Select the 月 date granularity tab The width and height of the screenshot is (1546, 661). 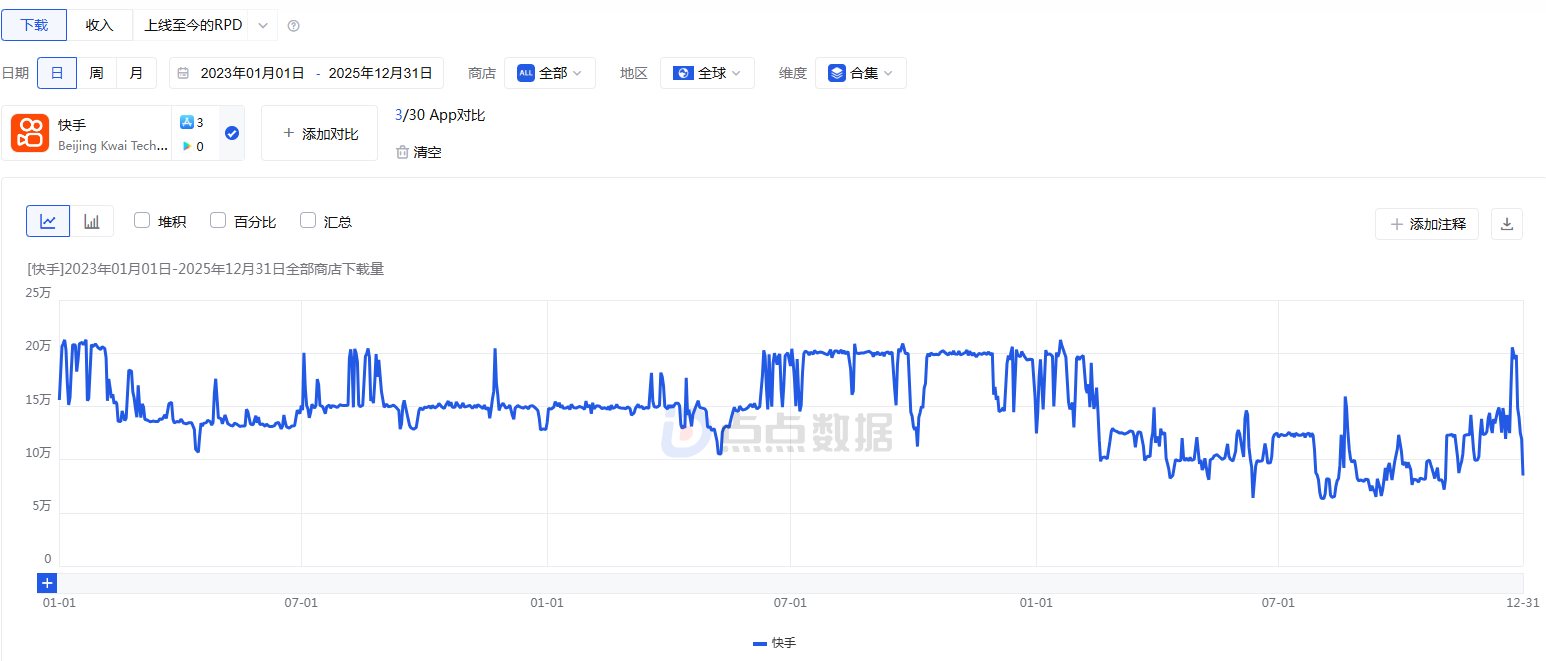tap(136, 72)
